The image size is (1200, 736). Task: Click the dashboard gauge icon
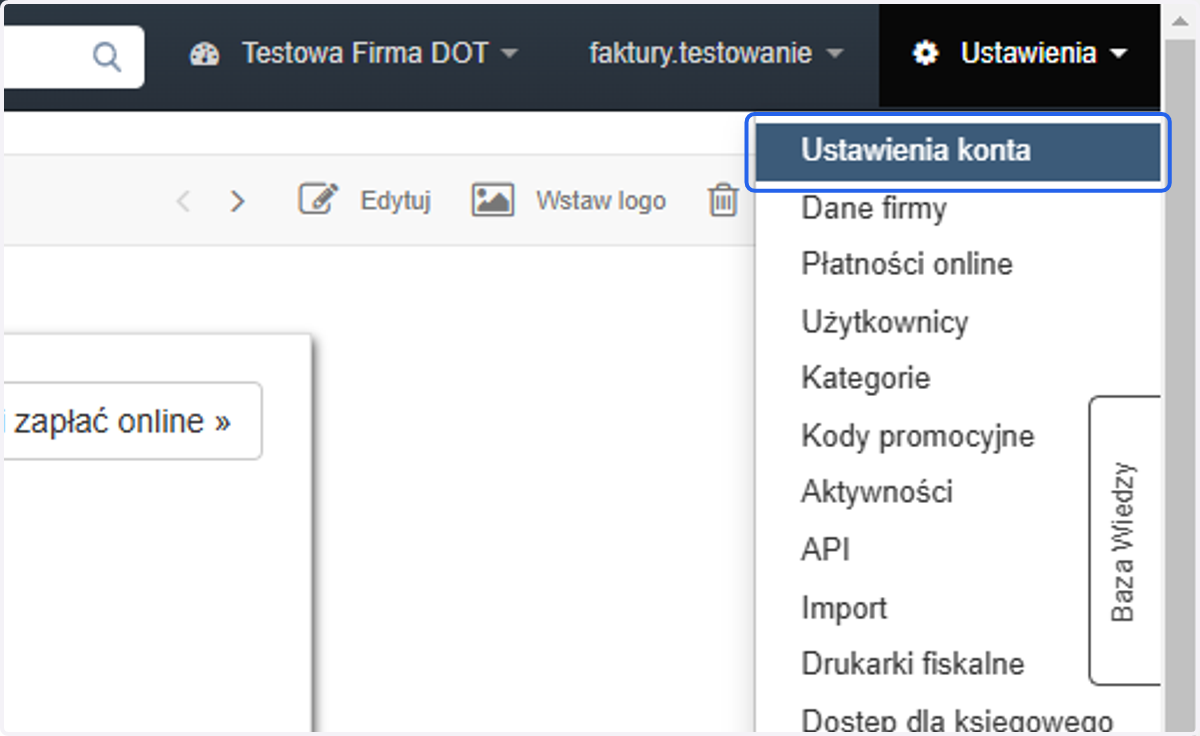205,54
